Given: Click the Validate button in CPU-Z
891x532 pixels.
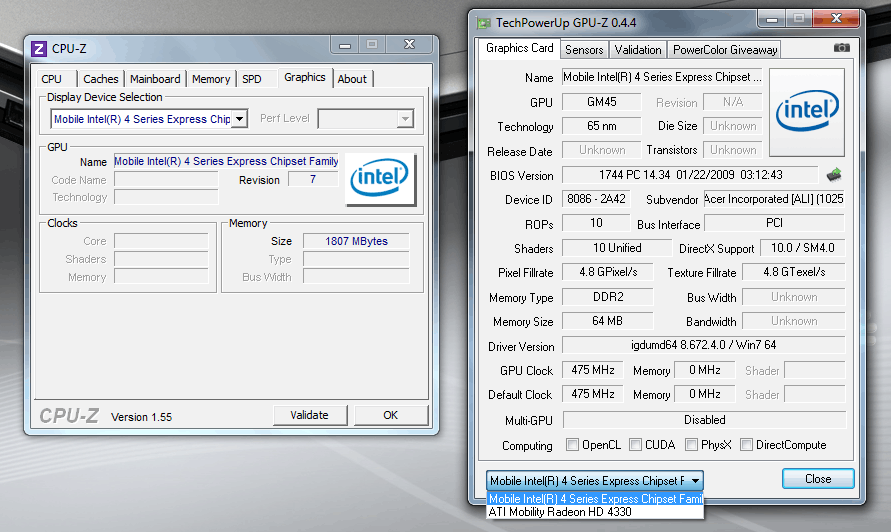Looking at the screenshot, I should (x=310, y=415).
